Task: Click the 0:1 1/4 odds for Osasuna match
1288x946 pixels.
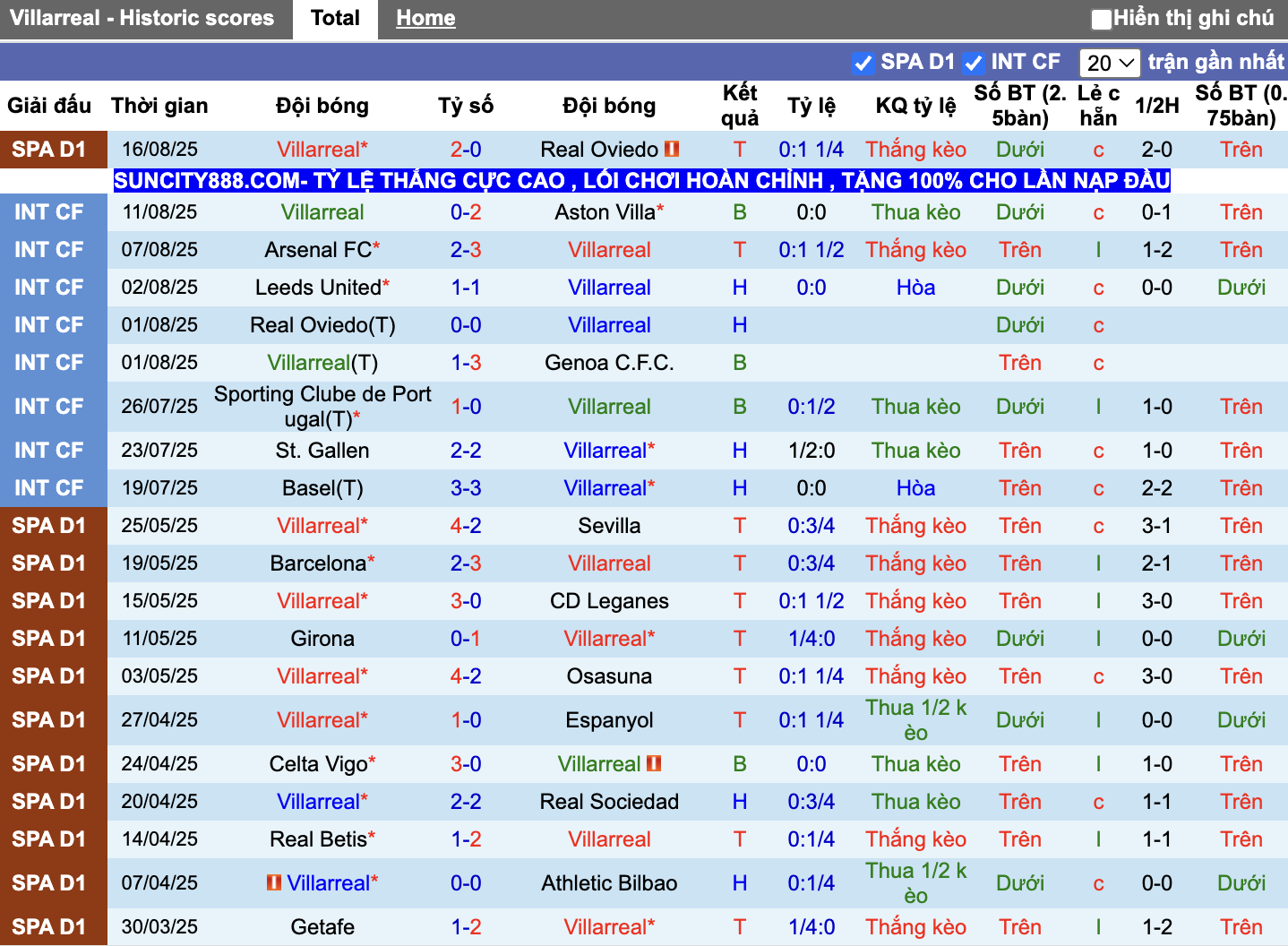Action: [811, 676]
